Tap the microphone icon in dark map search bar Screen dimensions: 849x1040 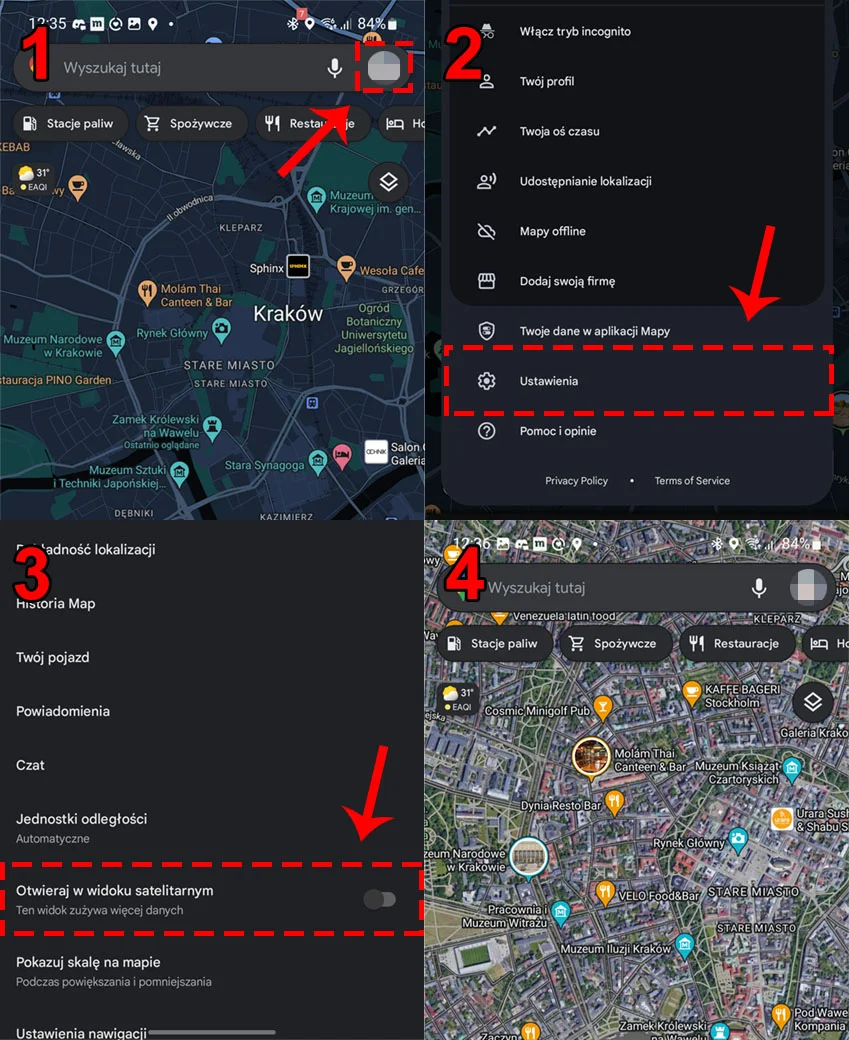coord(335,68)
